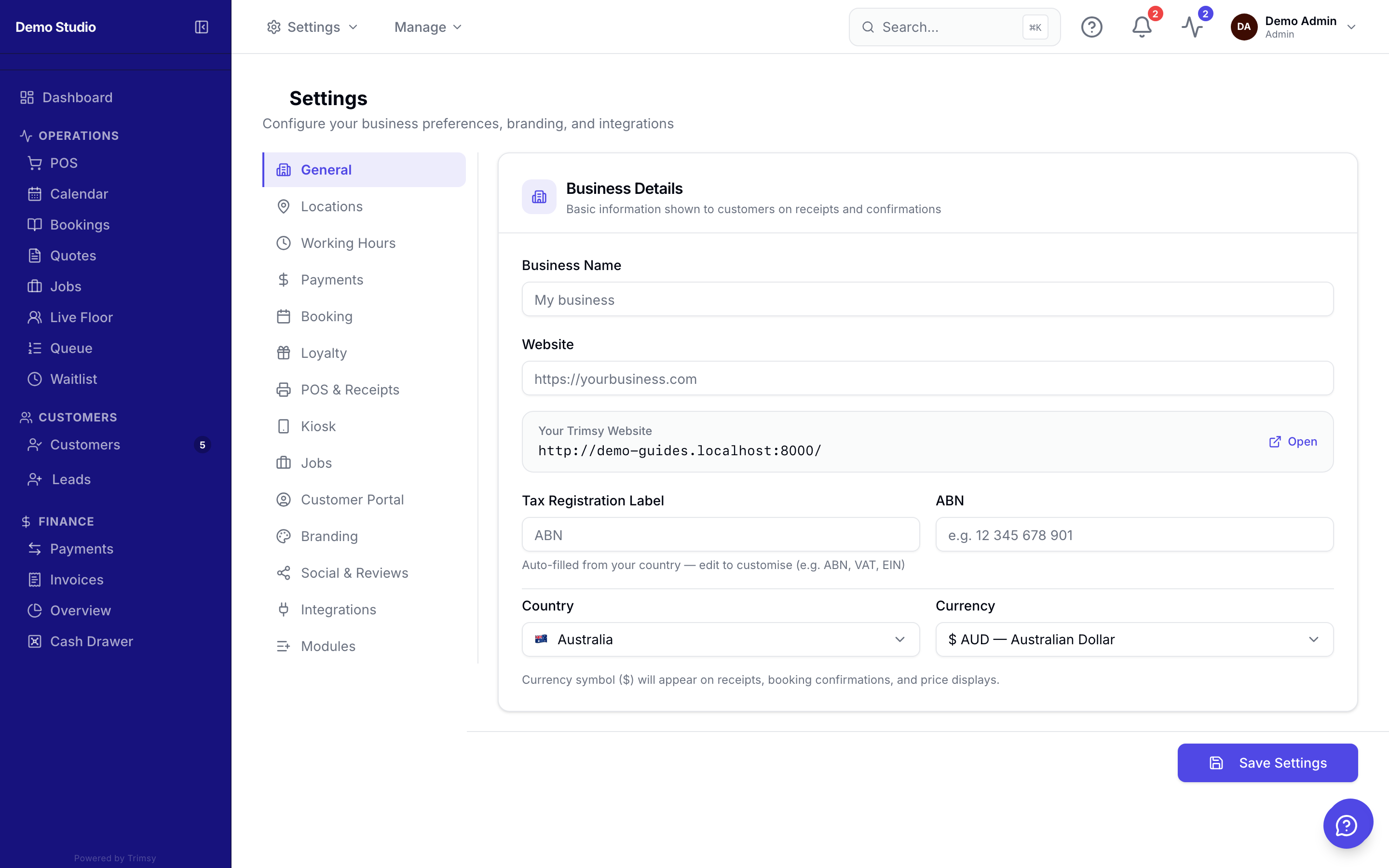Select the Booking settings tab

(364, 316)
